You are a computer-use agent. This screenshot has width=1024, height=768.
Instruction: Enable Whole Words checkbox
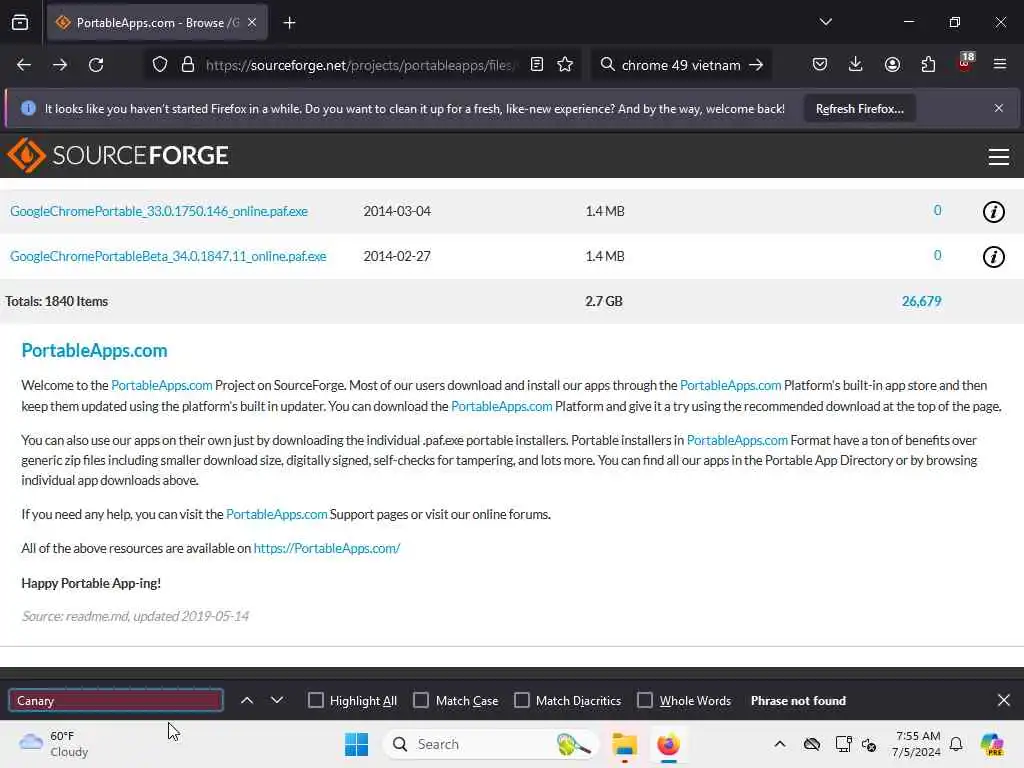(645, 701)
